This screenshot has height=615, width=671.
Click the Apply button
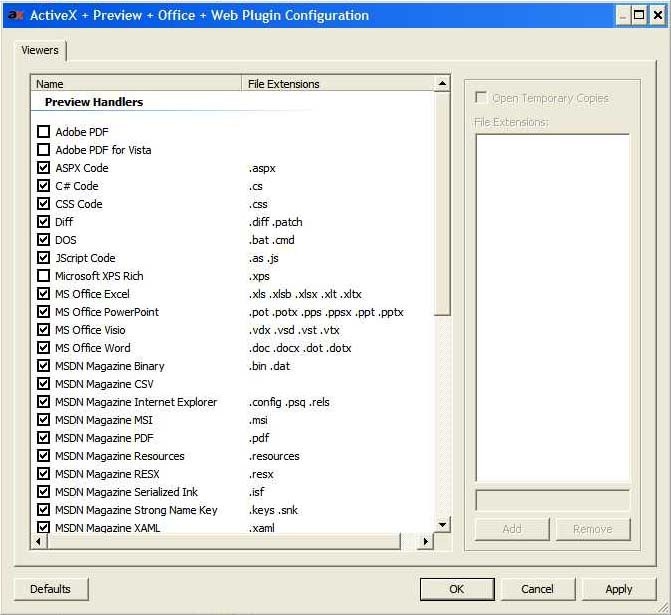[x=619, y=589]
